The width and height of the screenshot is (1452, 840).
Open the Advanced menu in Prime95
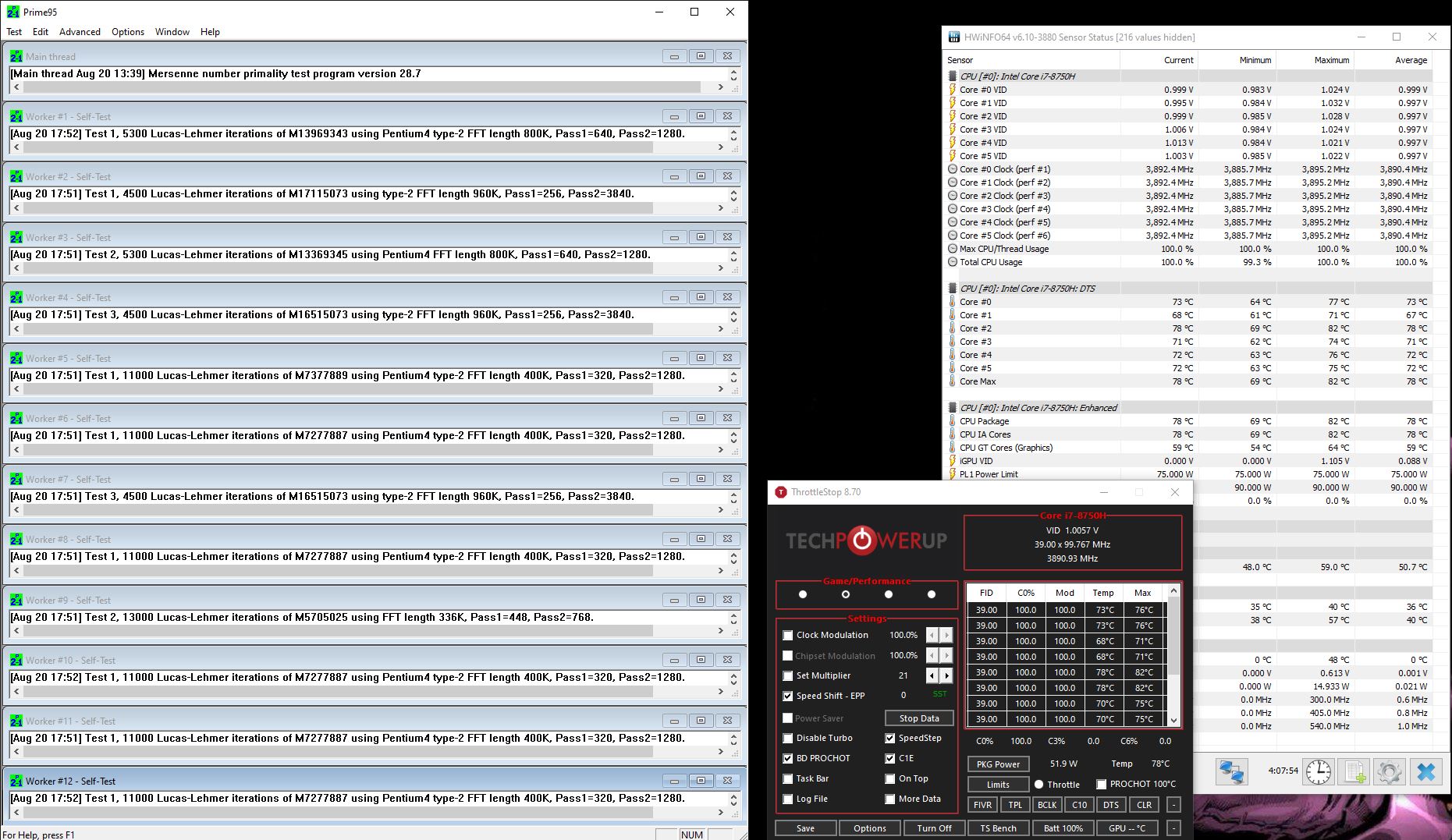[80, 32]
